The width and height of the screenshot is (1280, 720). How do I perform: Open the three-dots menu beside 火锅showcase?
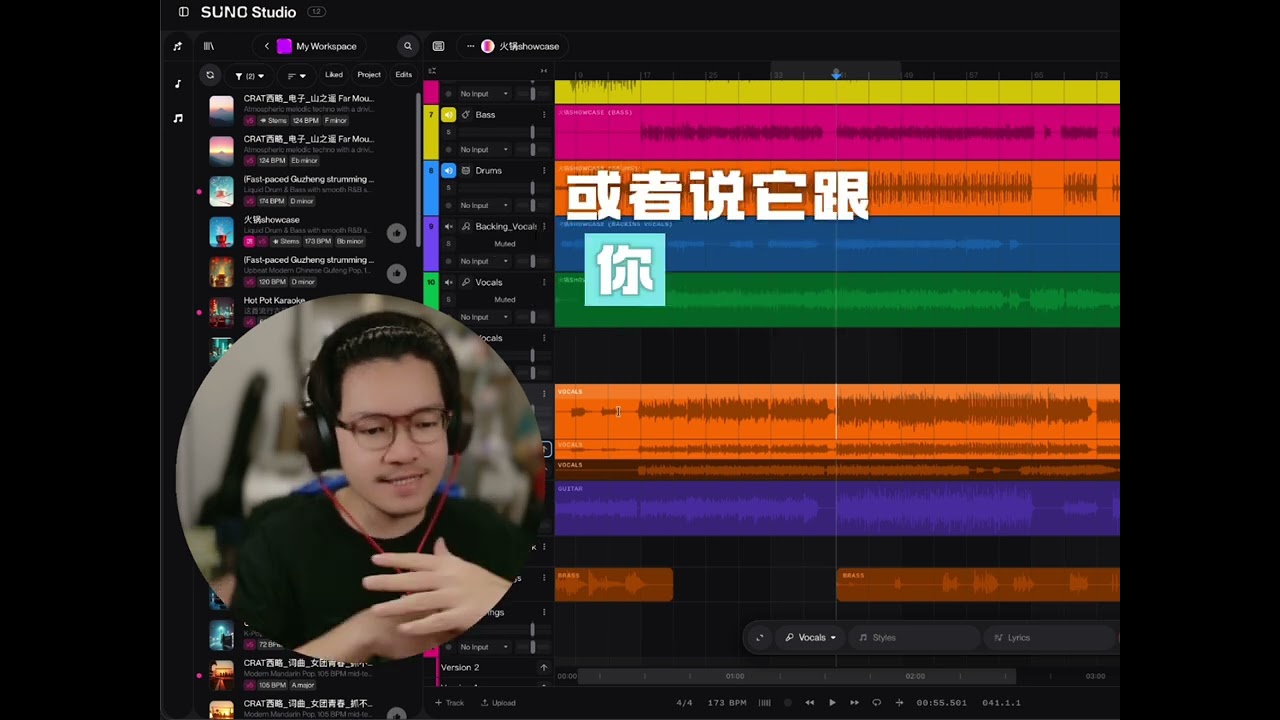coord(470,46)
